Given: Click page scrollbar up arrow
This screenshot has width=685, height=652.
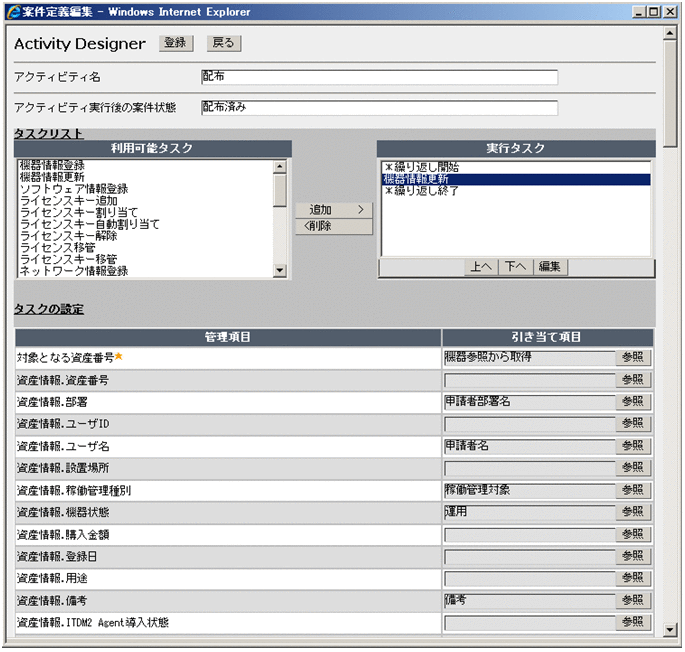Looking at the screenshot, I should tap(670, 33).
